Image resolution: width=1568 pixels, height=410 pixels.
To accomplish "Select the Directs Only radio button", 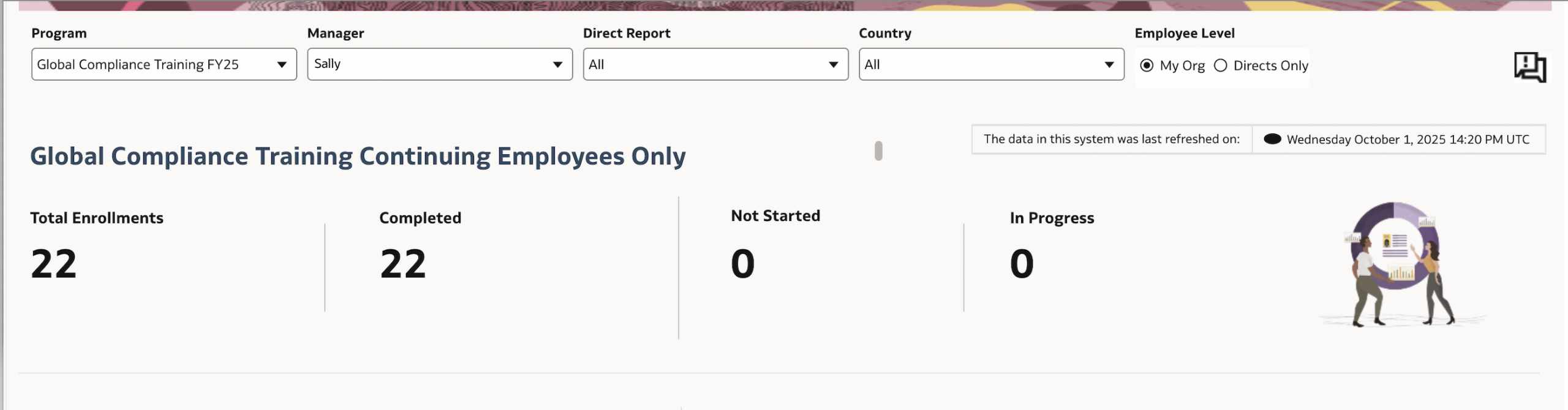I will (1221, 65).
